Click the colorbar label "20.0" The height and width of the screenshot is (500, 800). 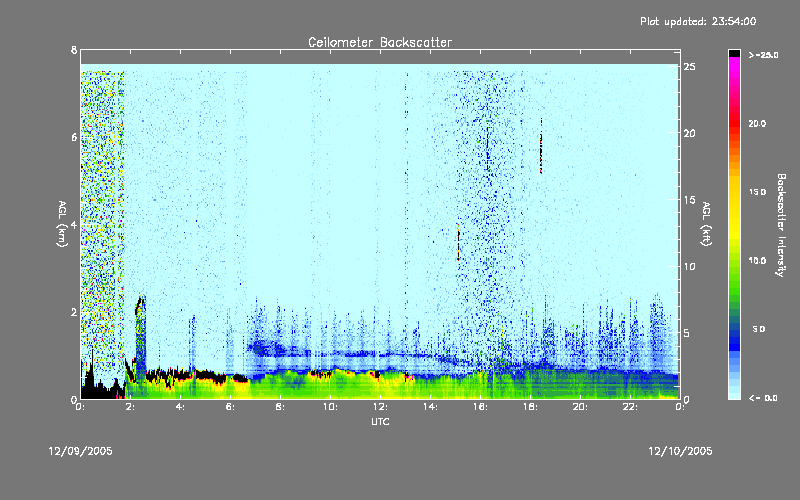coord(757,123)
